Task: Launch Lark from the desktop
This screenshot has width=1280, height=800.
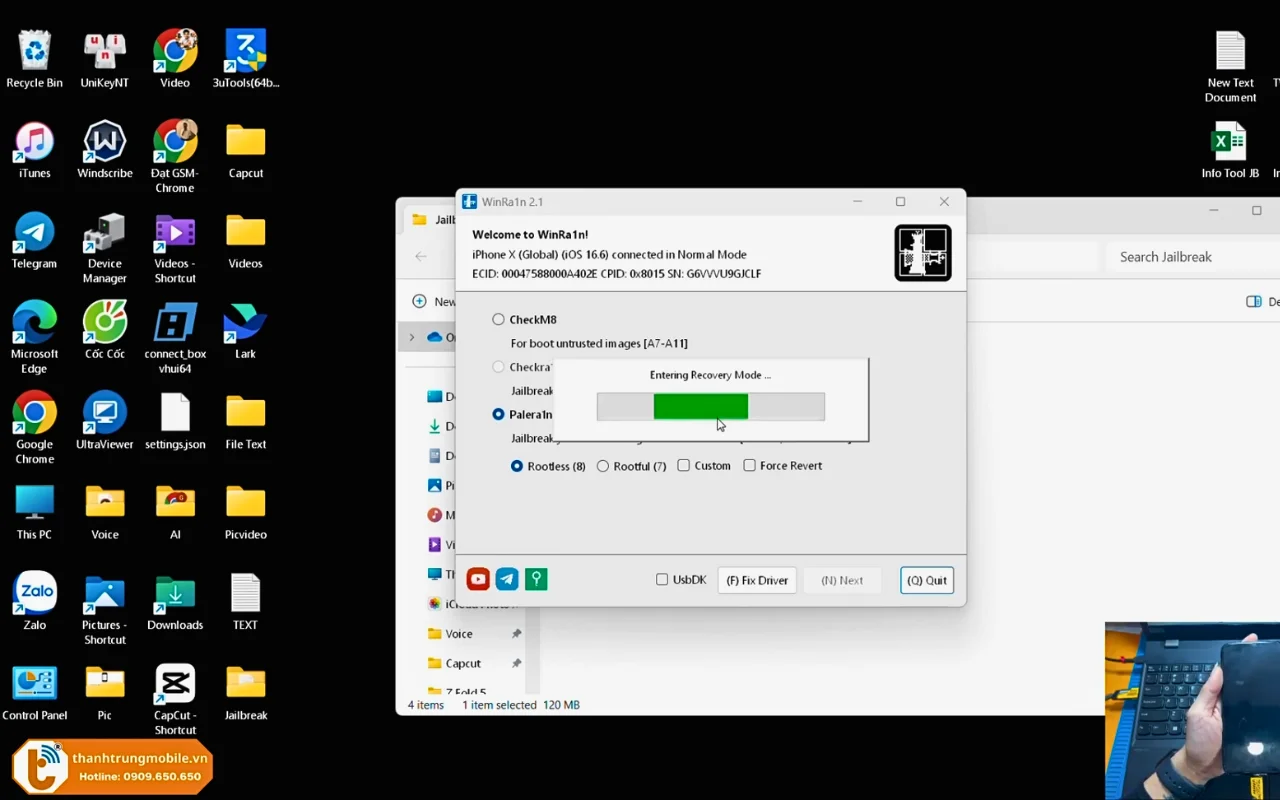Action: point(245,330)
